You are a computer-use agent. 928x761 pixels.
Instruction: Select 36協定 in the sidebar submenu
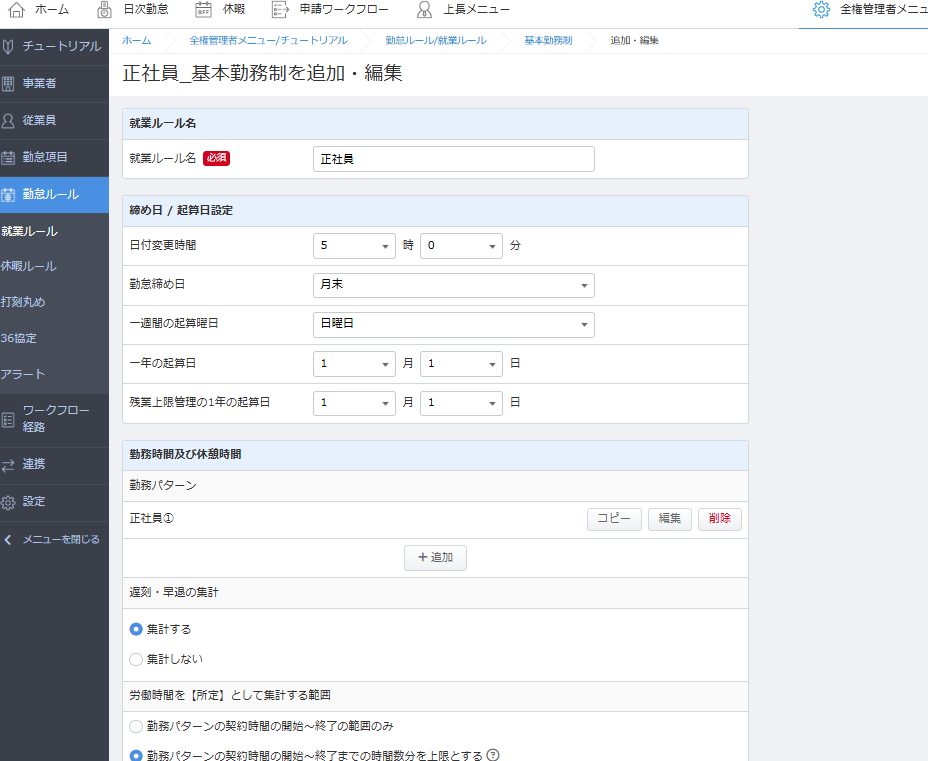19,338
